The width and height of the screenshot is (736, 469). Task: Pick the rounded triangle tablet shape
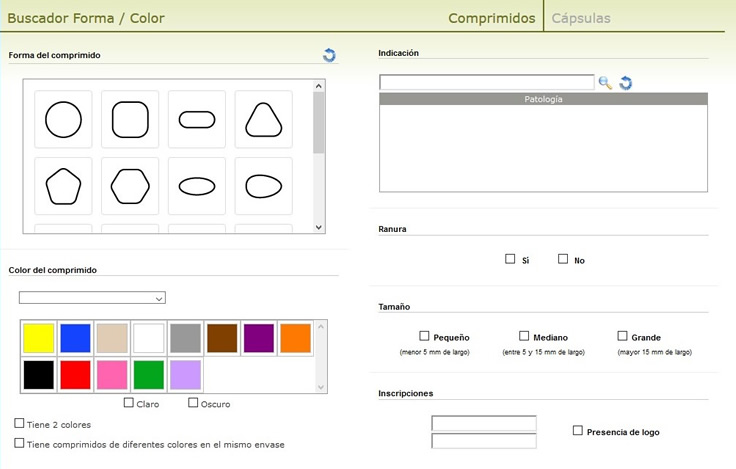point(263,119)
